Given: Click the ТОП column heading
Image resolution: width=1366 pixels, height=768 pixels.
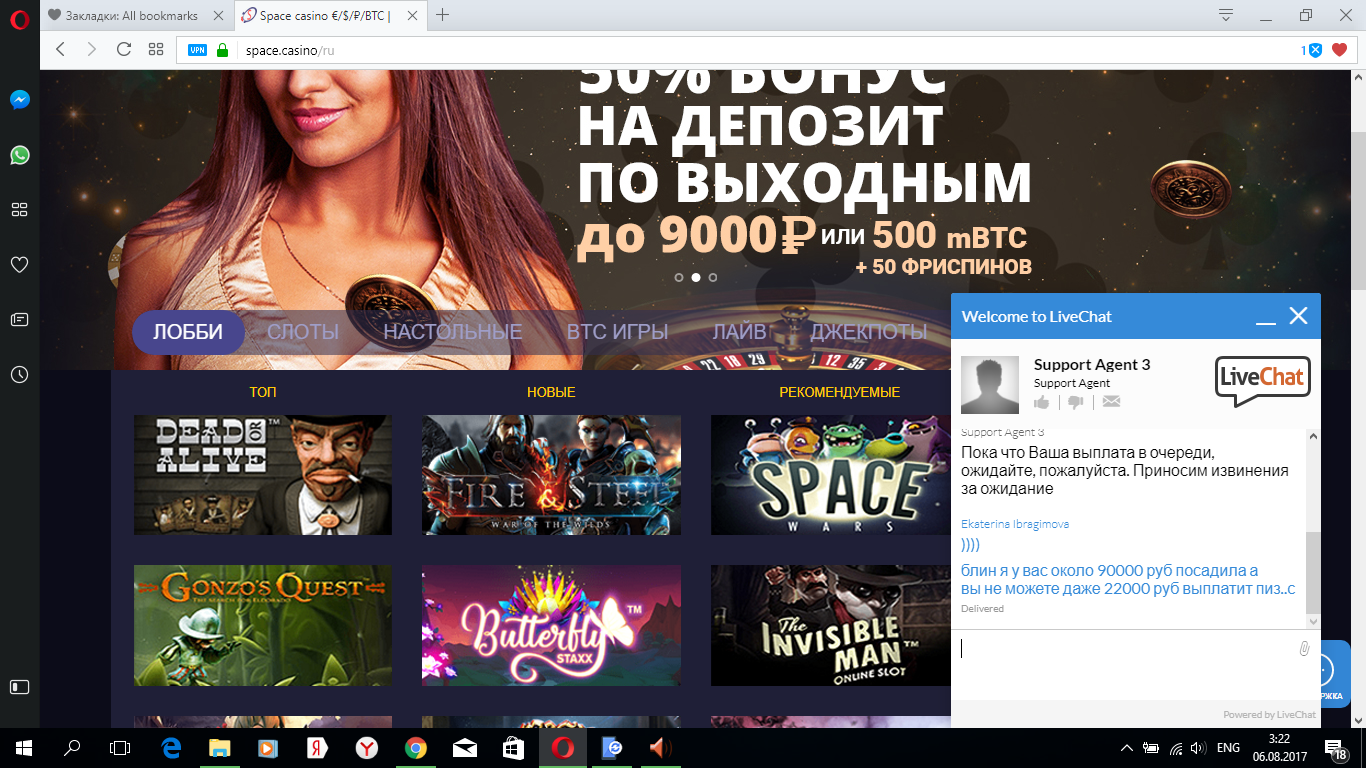Looking at the screenshot, I should pyautogui.click(x=263, y=392).
